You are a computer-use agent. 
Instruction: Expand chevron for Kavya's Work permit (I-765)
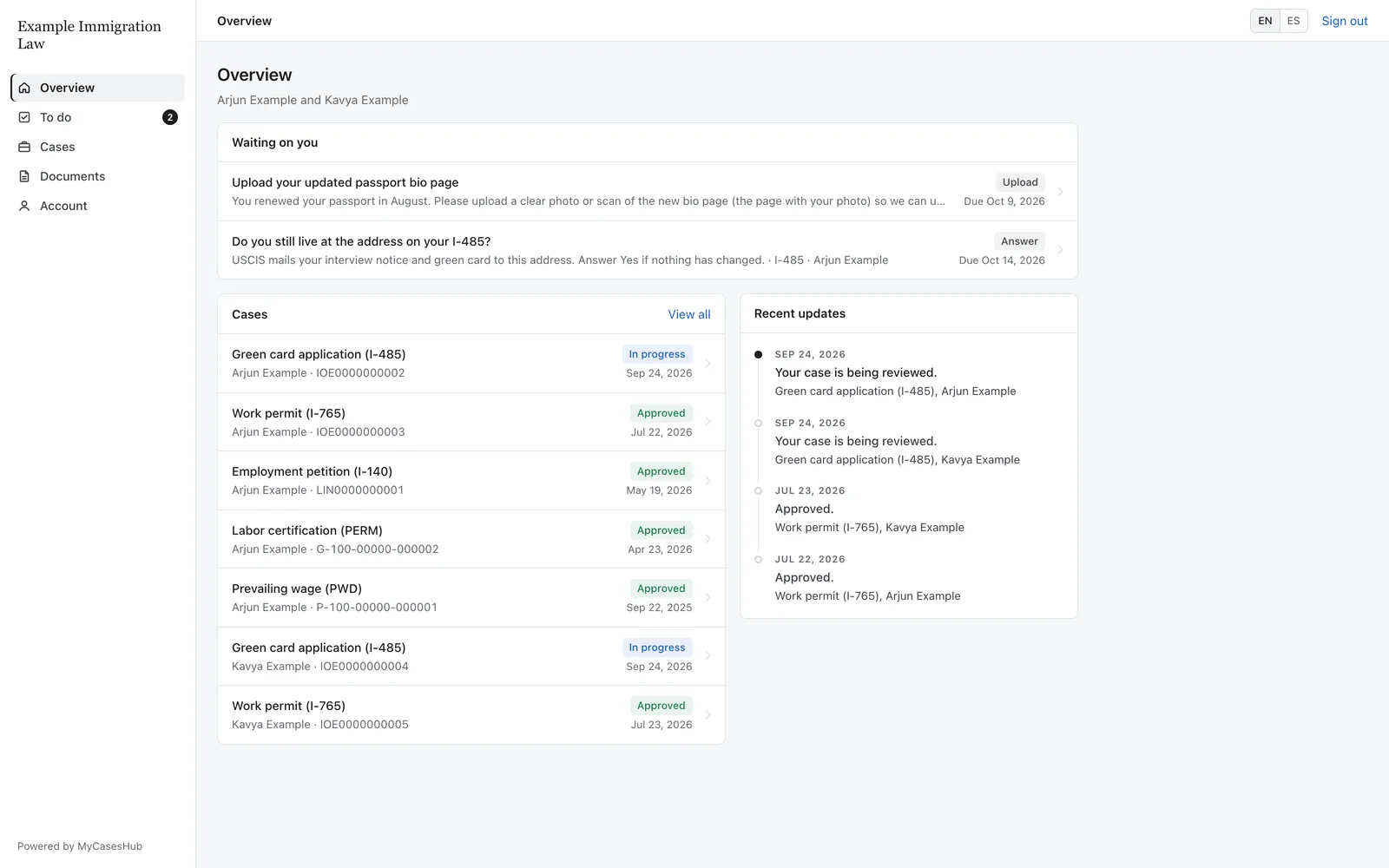point(708,715)
